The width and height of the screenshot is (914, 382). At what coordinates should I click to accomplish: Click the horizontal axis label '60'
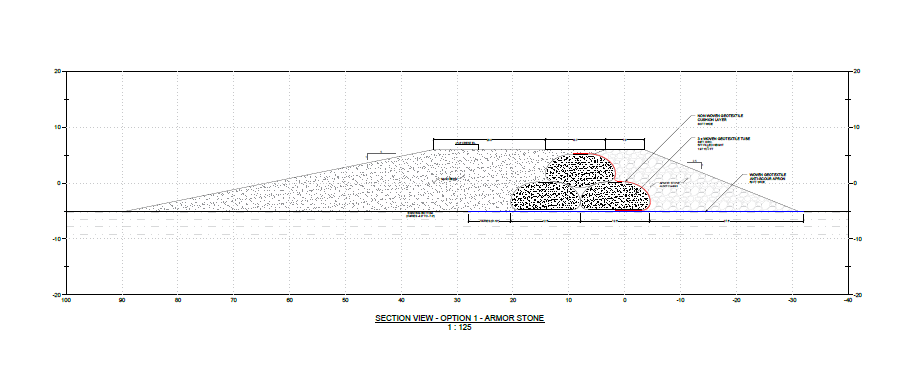(x=290, y=300)
